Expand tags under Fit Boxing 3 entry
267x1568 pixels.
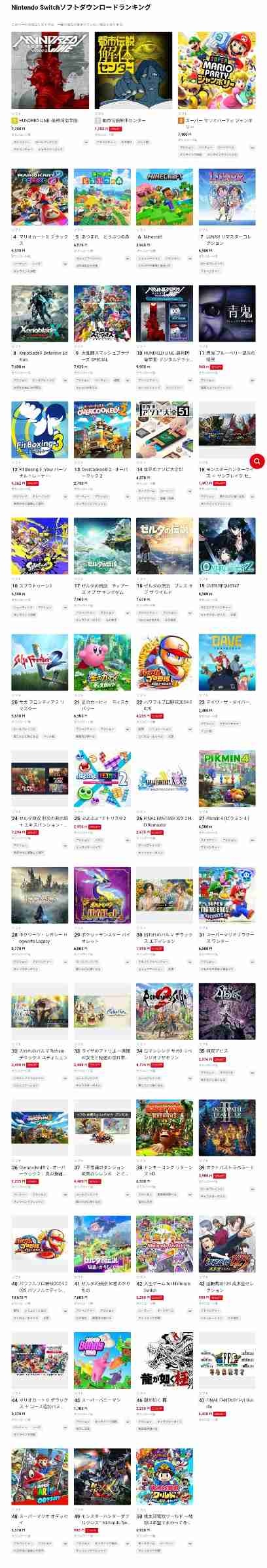(65, 497)
